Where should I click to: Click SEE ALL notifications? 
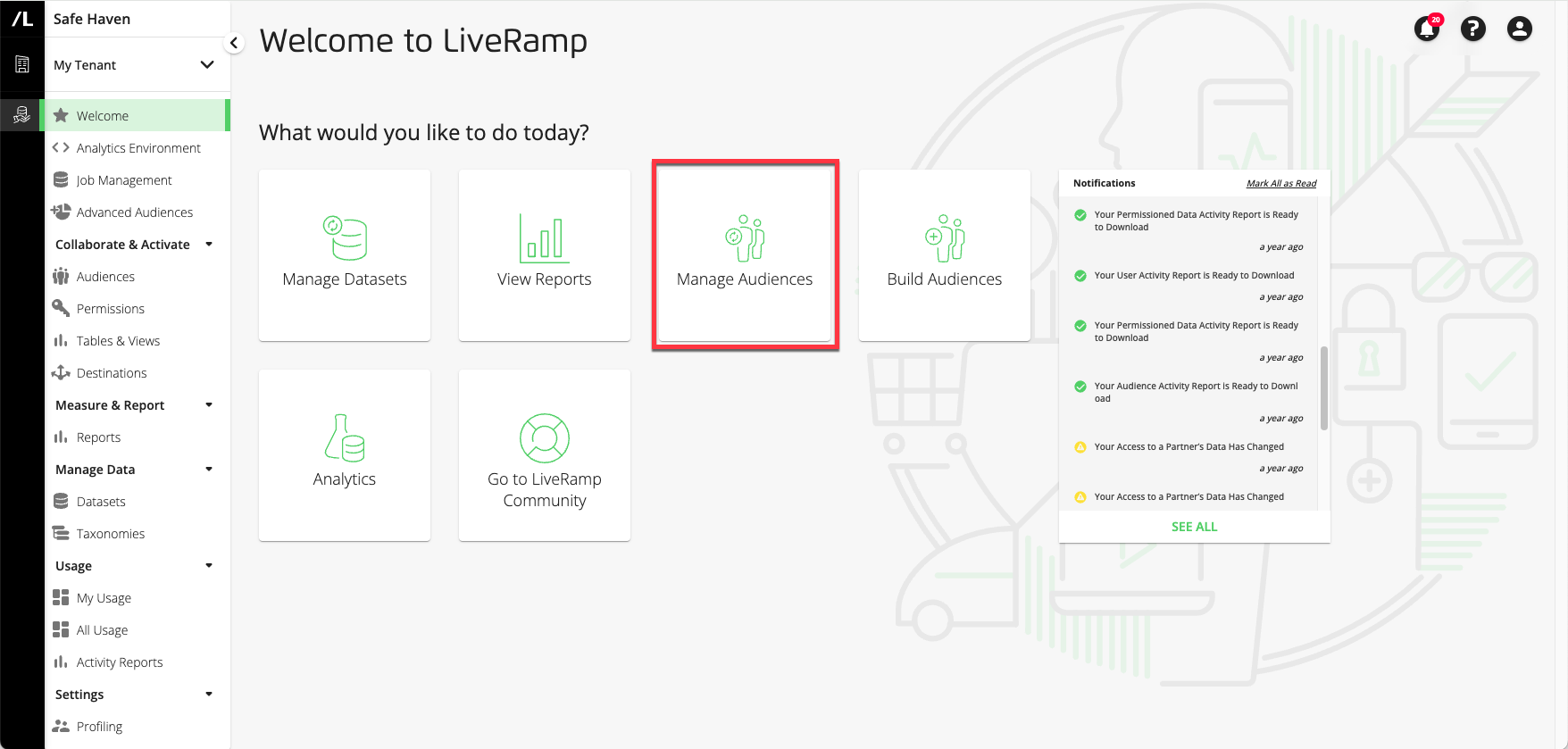pos(1194,527)
